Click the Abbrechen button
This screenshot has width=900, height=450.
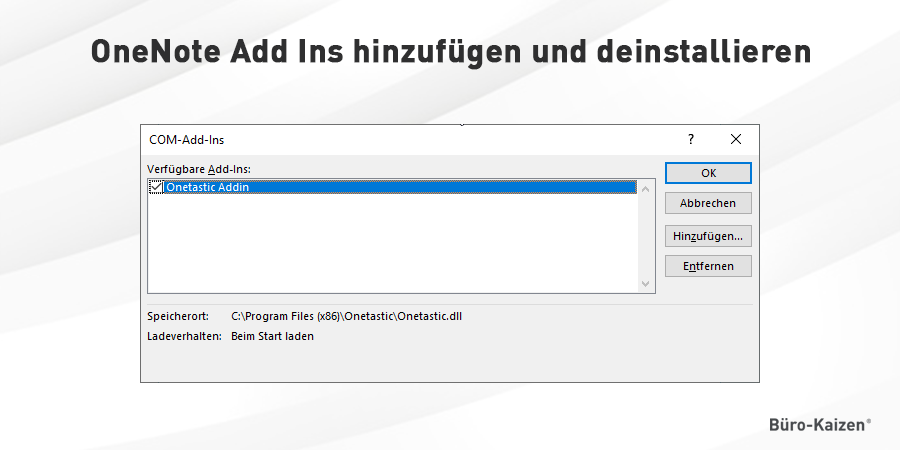tap(708, 203)
